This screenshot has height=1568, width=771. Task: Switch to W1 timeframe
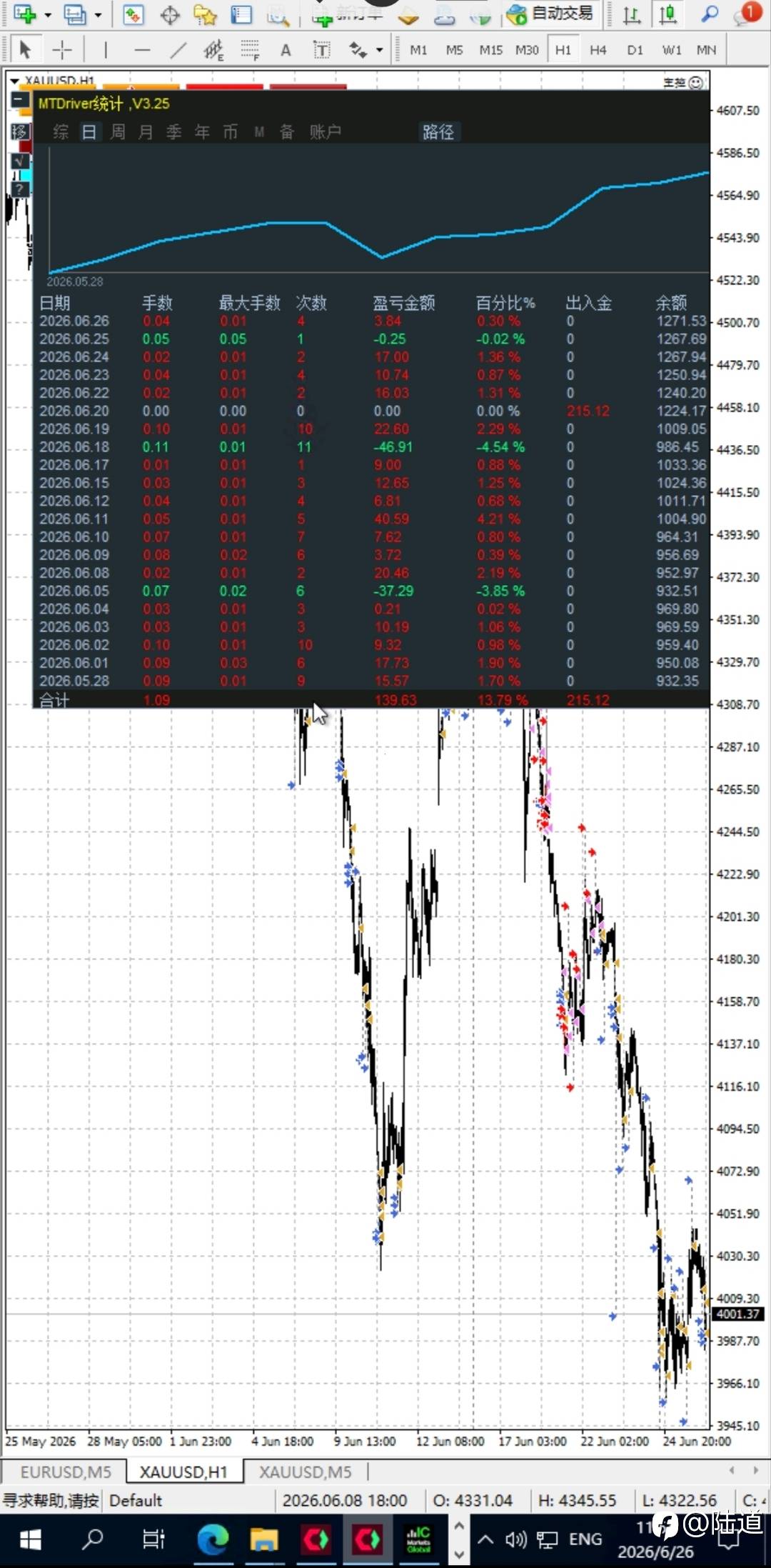(x=672, y=50)
